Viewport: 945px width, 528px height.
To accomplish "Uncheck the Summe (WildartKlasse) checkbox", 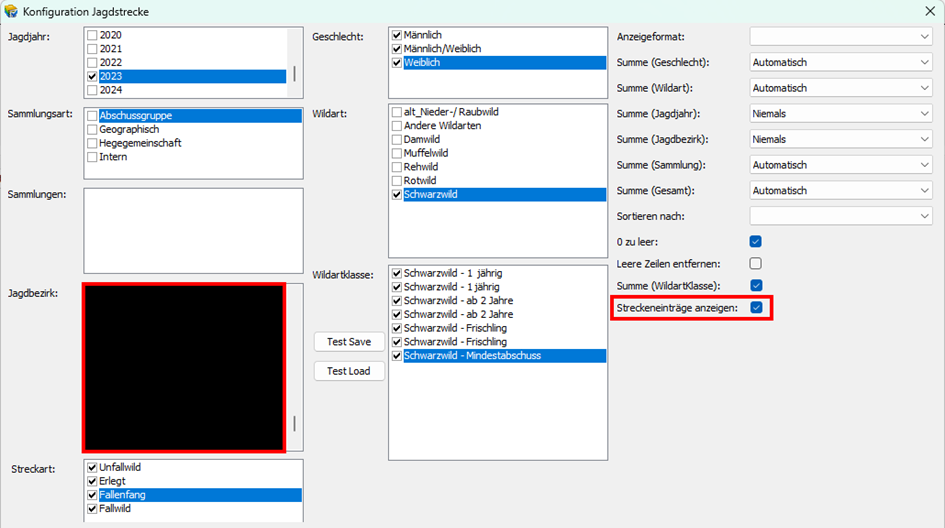I will coord(756,285).
